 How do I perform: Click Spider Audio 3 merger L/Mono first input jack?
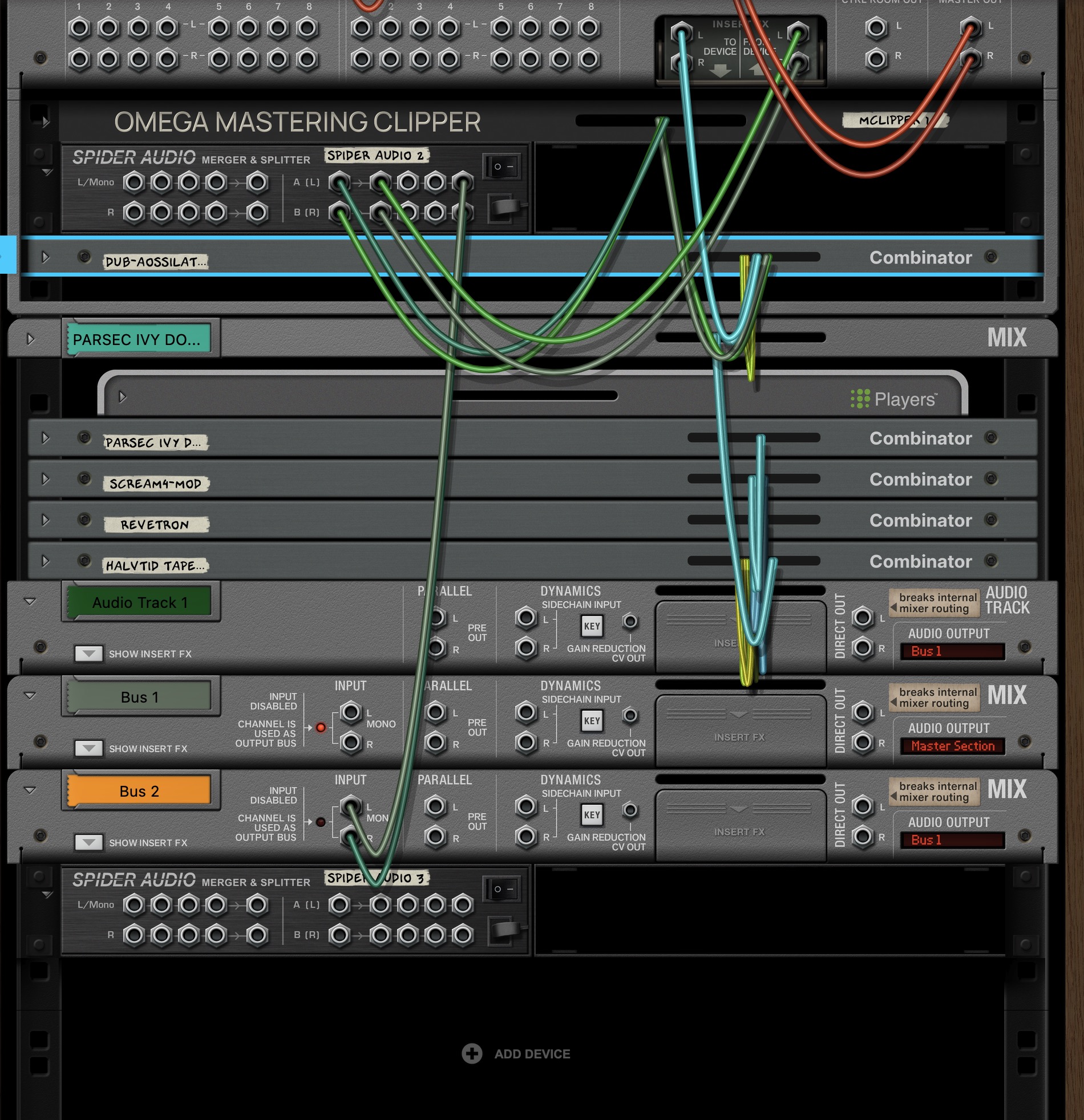point(134,904)
